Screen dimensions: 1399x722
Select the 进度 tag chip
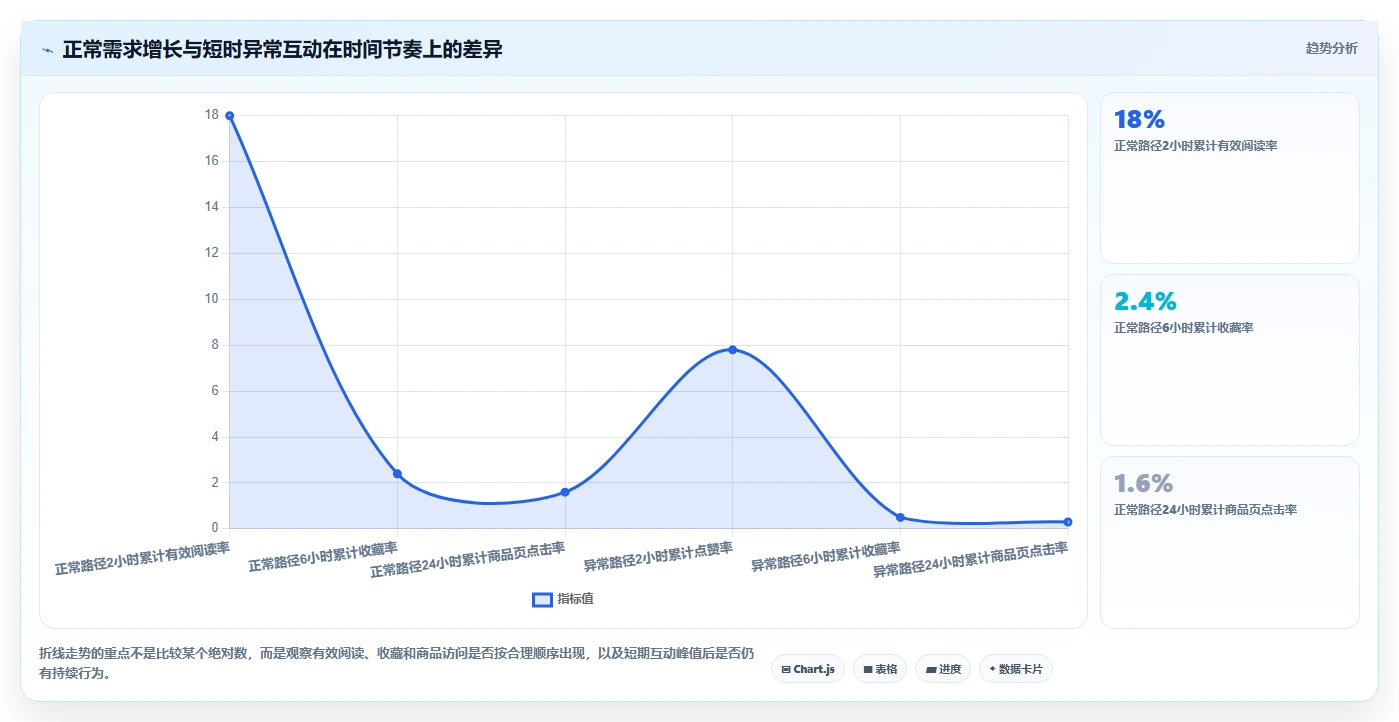tap(943, 669)
